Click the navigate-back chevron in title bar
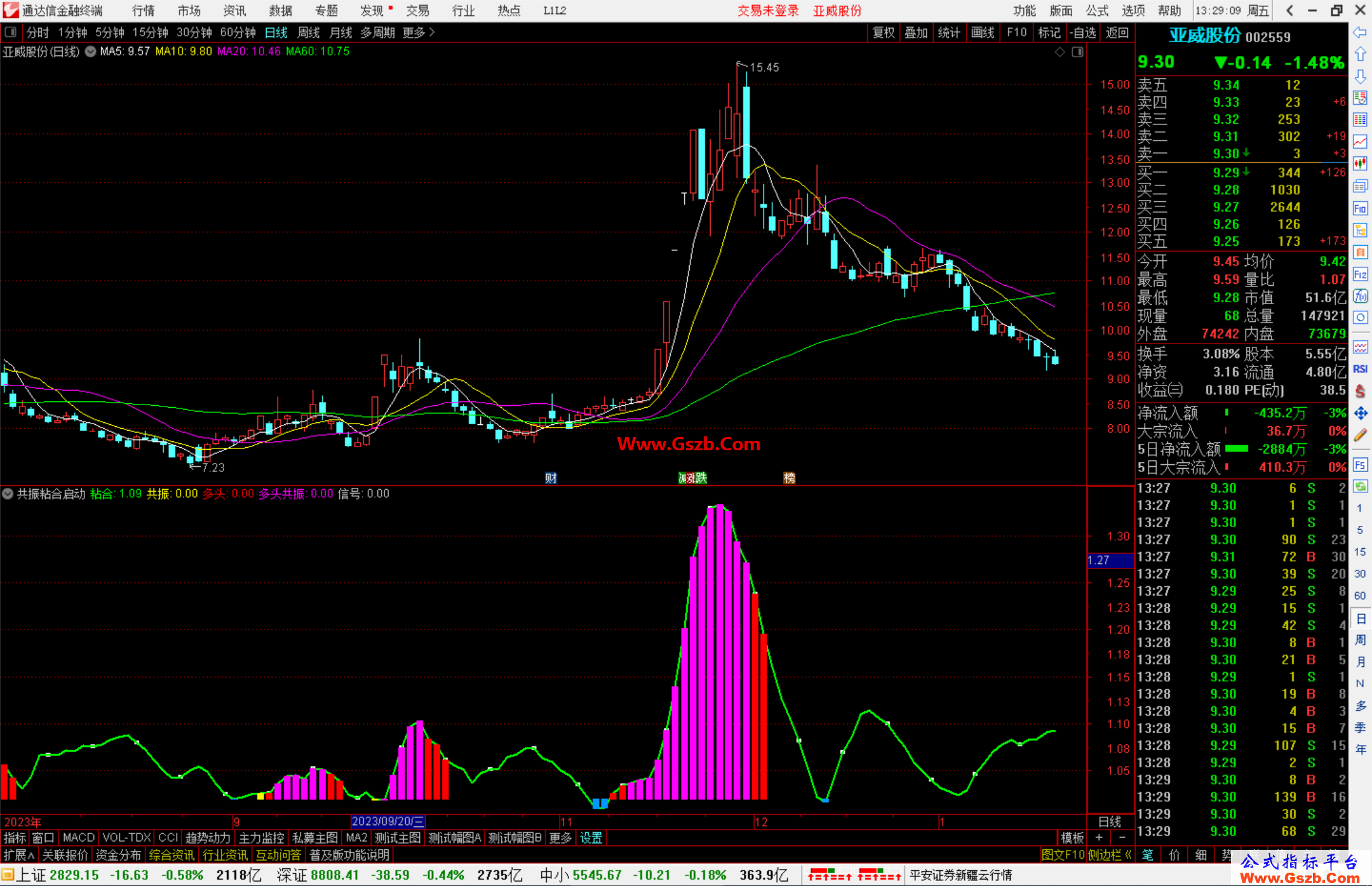 [x=1289, y=10]
